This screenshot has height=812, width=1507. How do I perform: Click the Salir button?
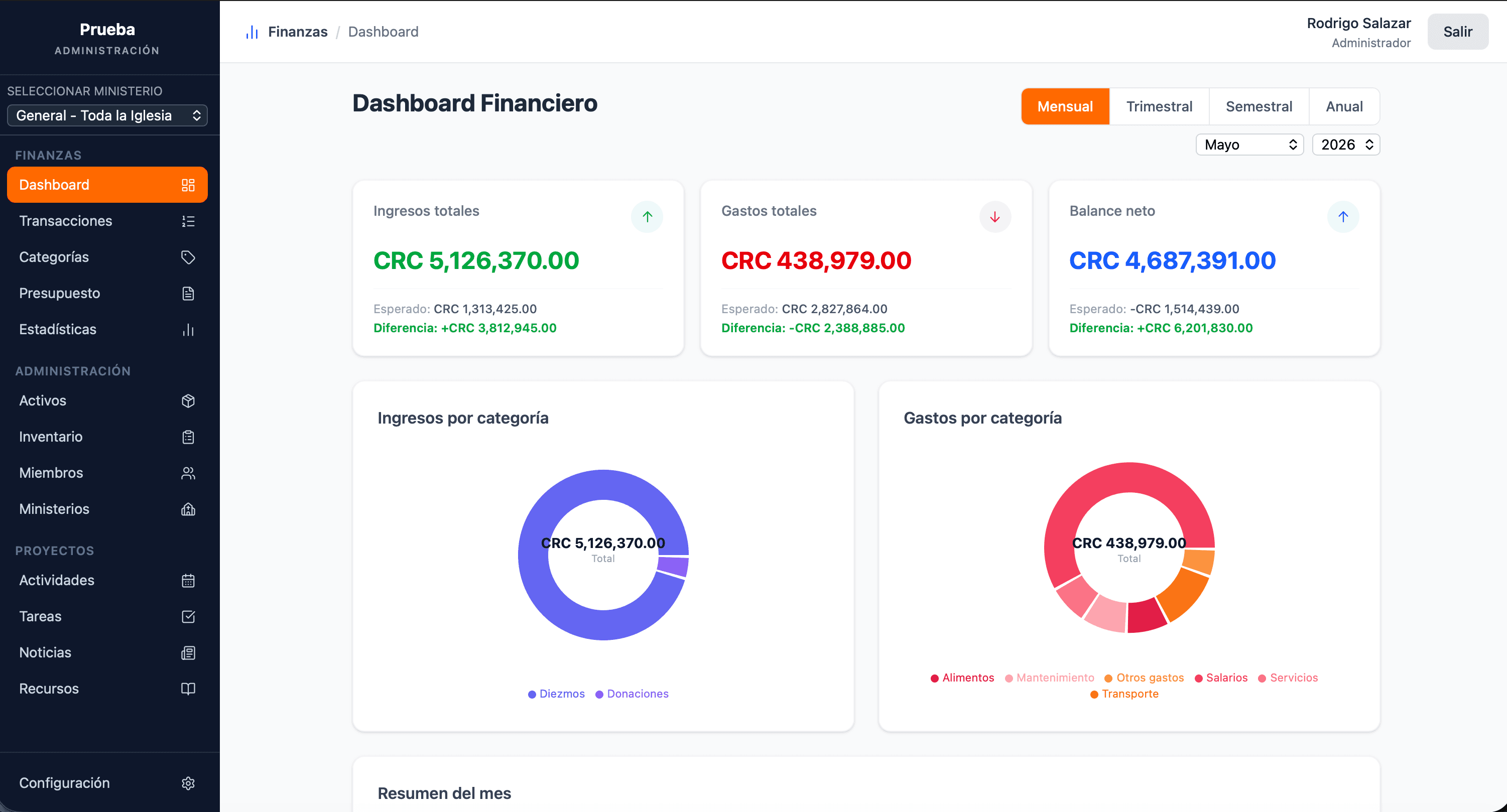(1457, 32)
